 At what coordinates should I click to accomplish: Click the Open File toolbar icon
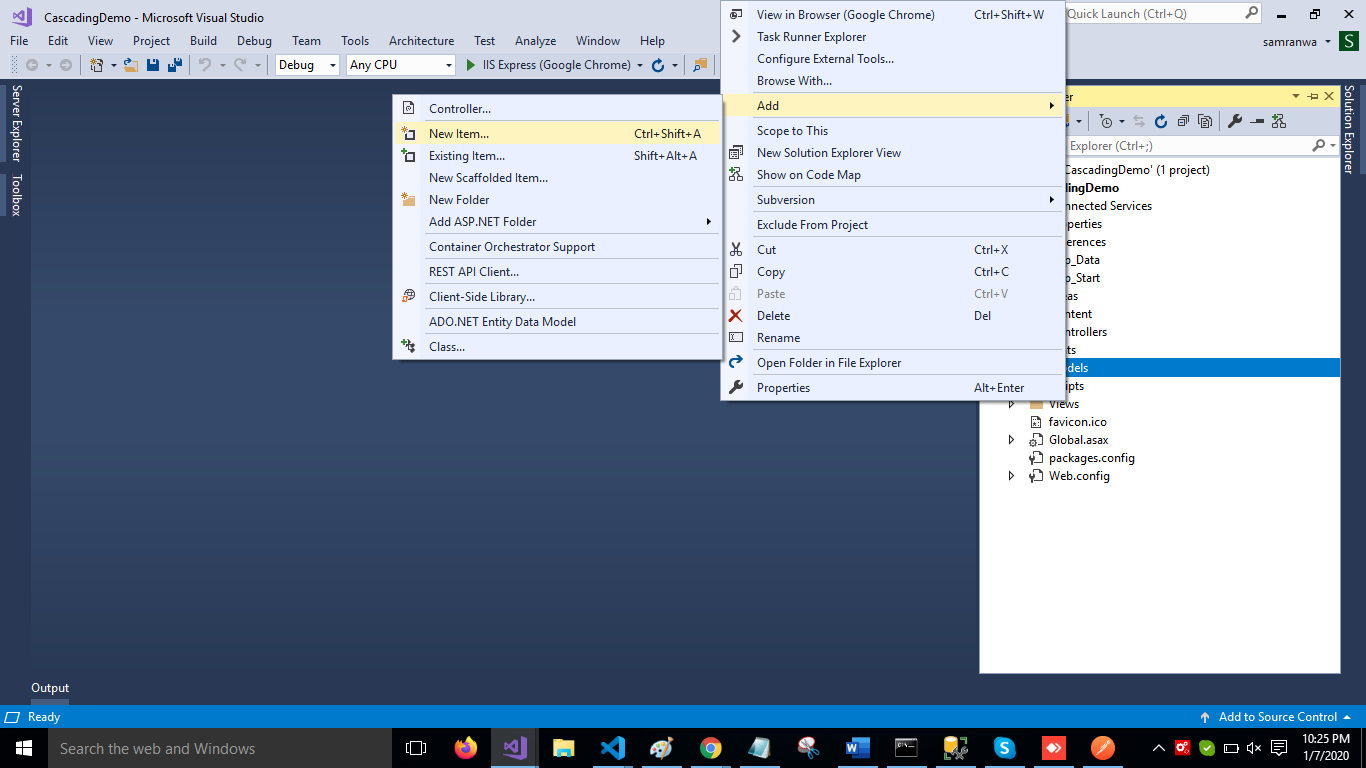tap(130, 65)
